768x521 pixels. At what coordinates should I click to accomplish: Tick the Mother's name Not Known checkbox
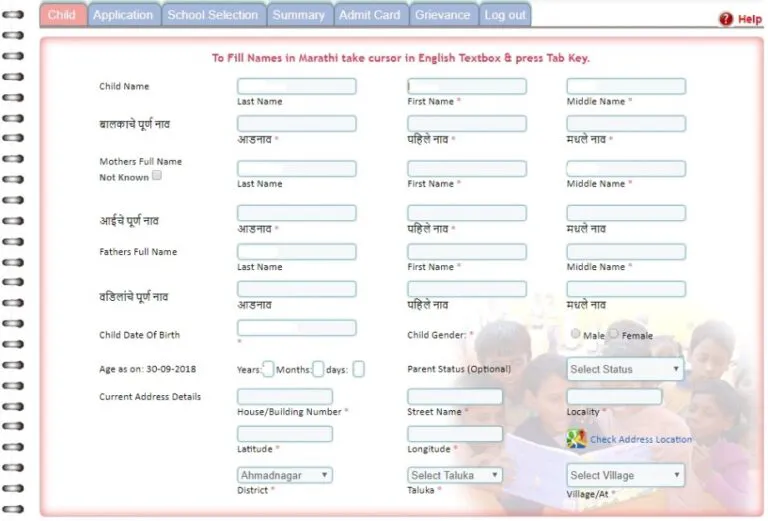point(157,175)
